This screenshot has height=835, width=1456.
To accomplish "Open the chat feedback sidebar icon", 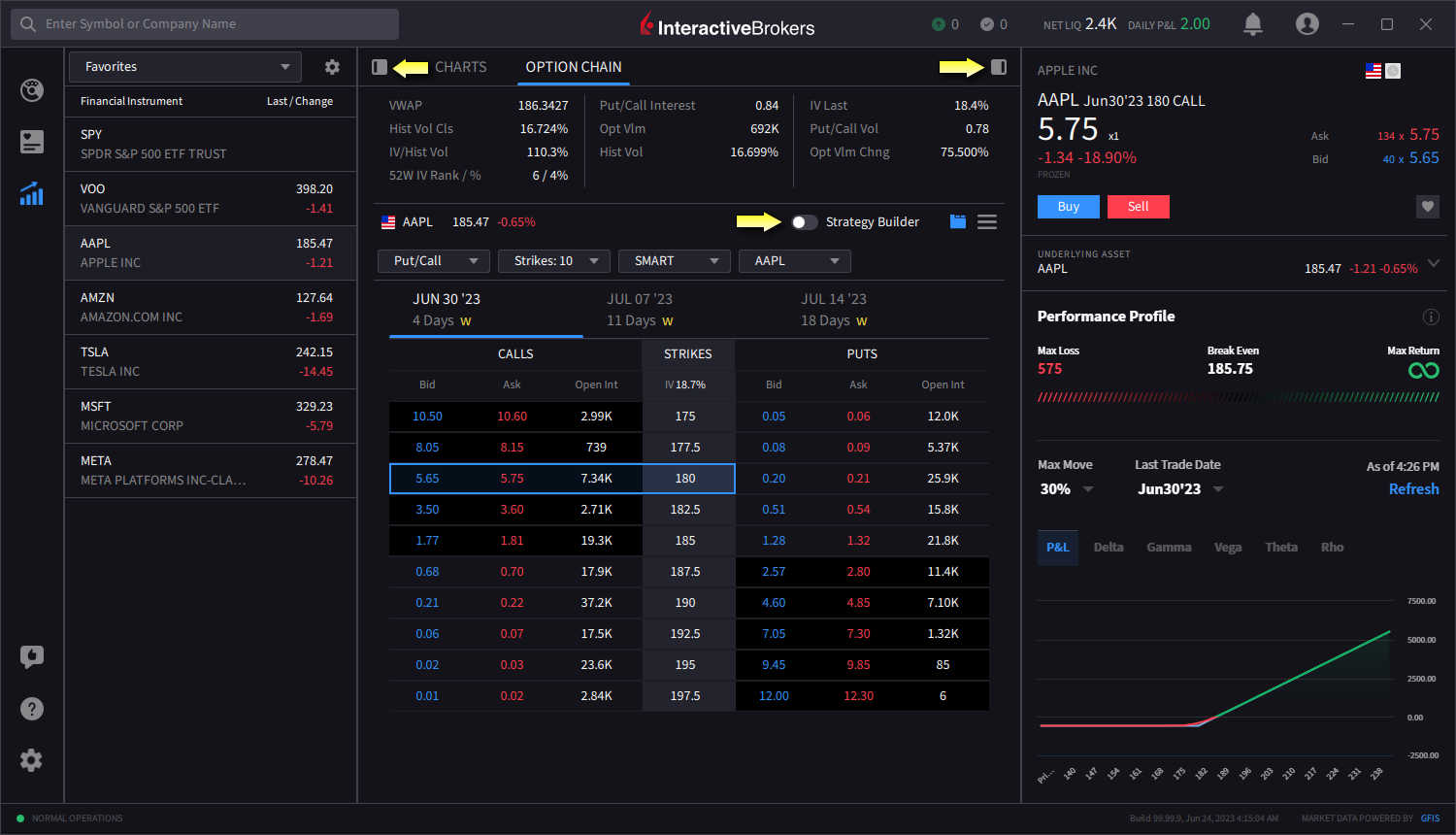I will [x=32, y=656].
